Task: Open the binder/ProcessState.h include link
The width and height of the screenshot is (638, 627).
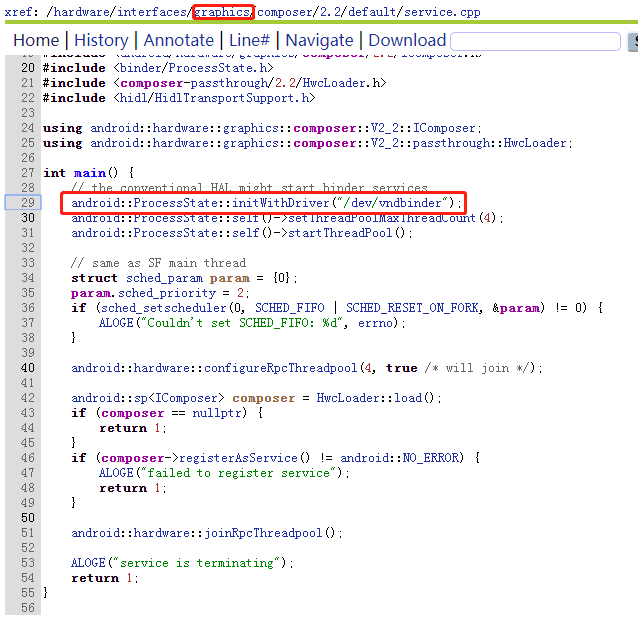Action: click(193, 68)
